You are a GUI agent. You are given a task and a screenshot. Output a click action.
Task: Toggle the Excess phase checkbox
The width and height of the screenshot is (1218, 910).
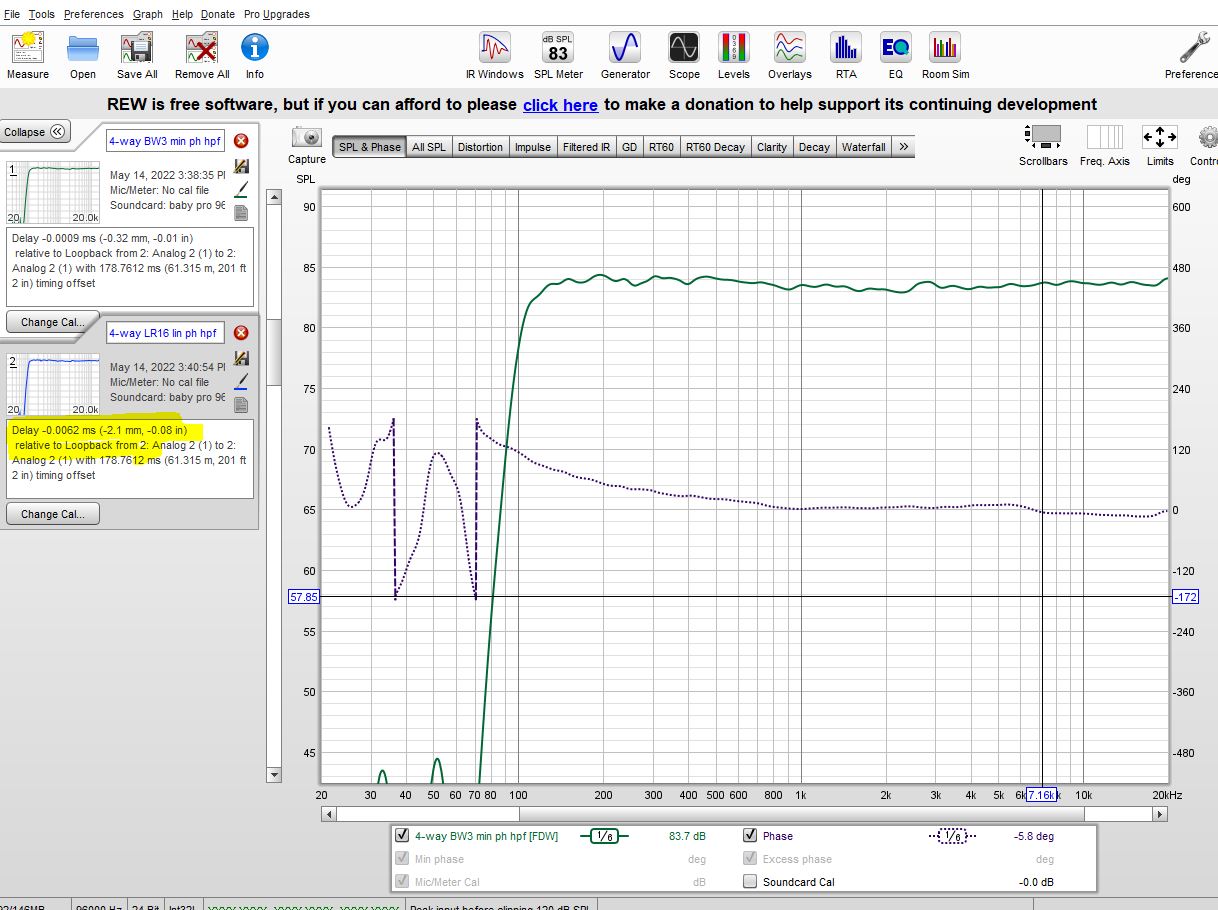[x=750, y=859]
